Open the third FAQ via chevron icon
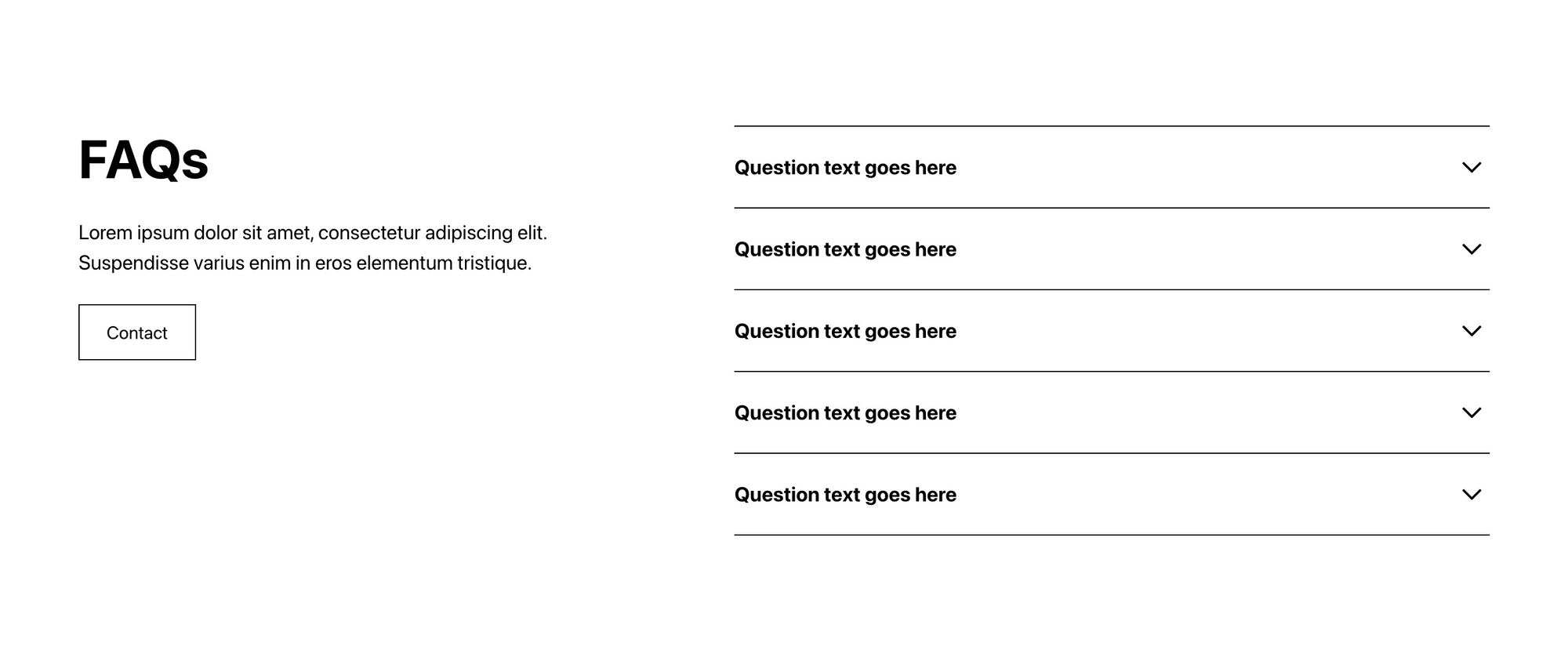Viewport: 1568px width, 661px height. tap(1471, 331)
